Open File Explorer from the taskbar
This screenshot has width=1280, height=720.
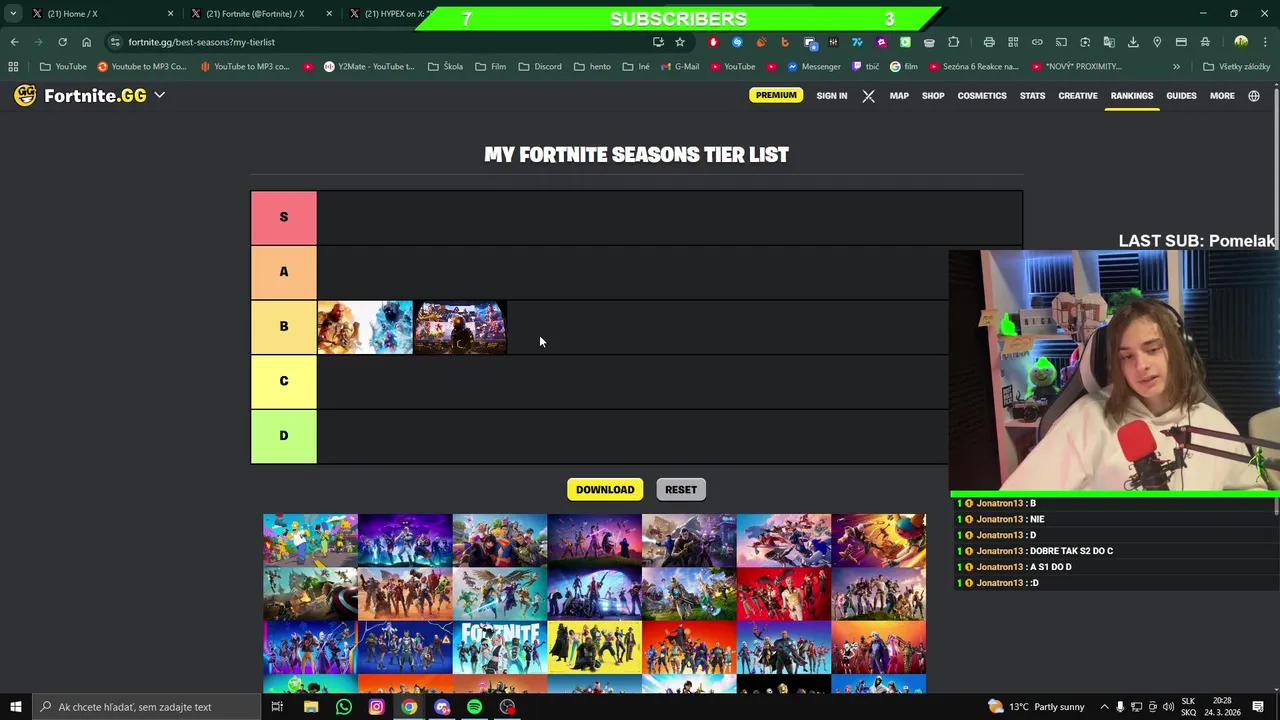311,707
